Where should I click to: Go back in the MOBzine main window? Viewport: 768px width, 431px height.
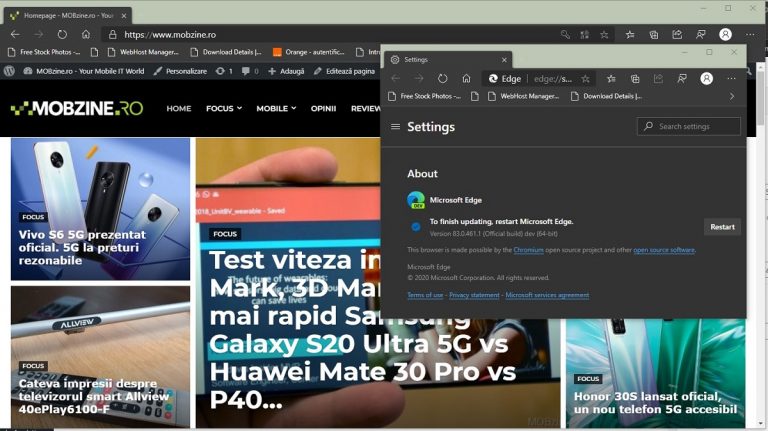[15, 34]
